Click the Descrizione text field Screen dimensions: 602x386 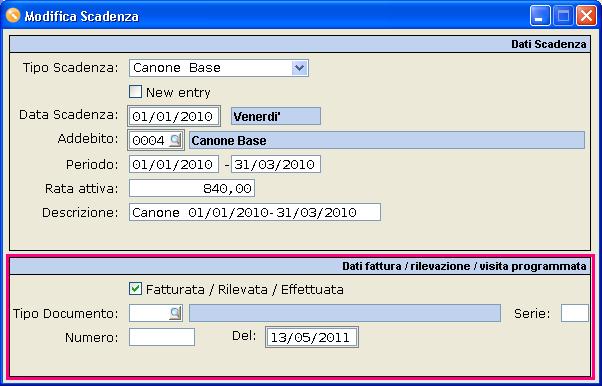coord(255,212)
